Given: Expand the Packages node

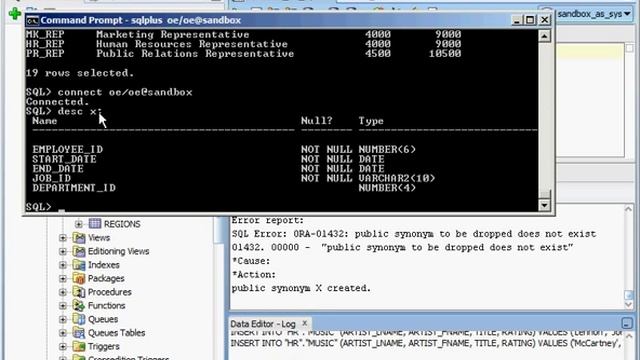Looking at the screenshot, I should click(63, 278).
